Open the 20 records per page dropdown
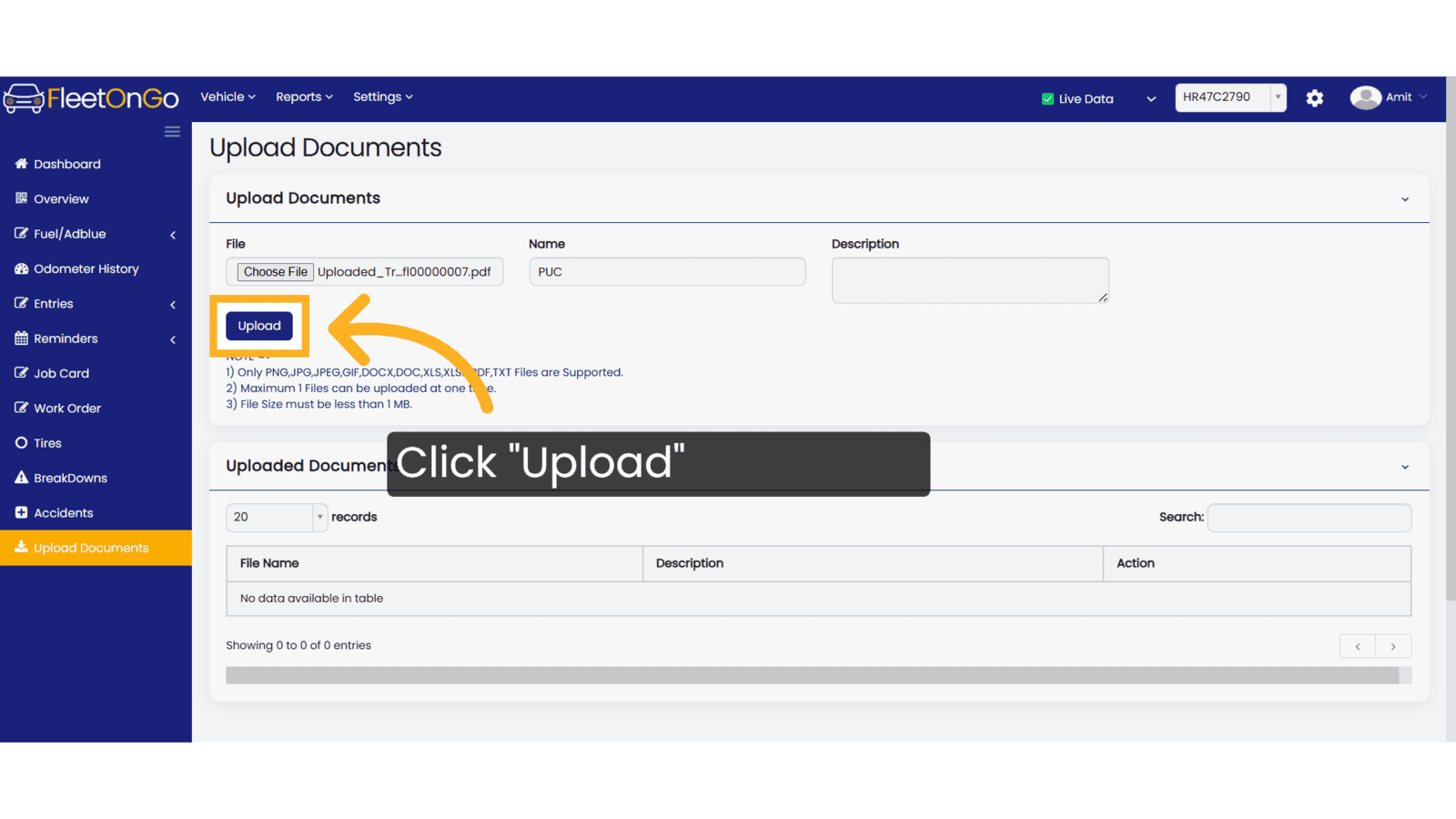 tap(277, 517)
